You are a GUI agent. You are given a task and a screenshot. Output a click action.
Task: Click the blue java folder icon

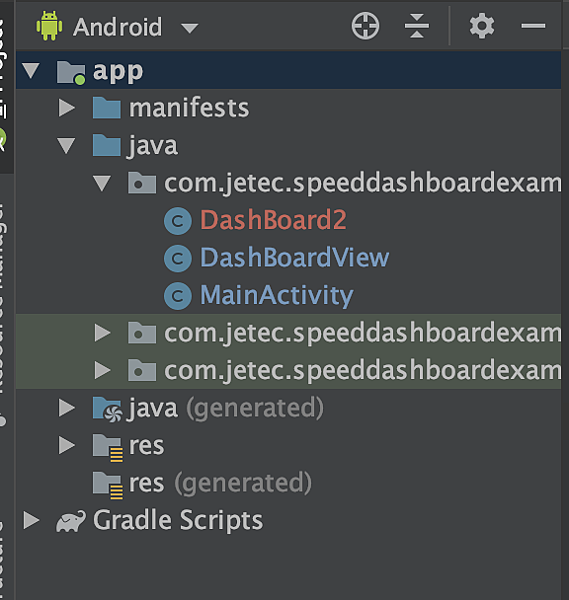pyautogui.click(x=107, y=145)
